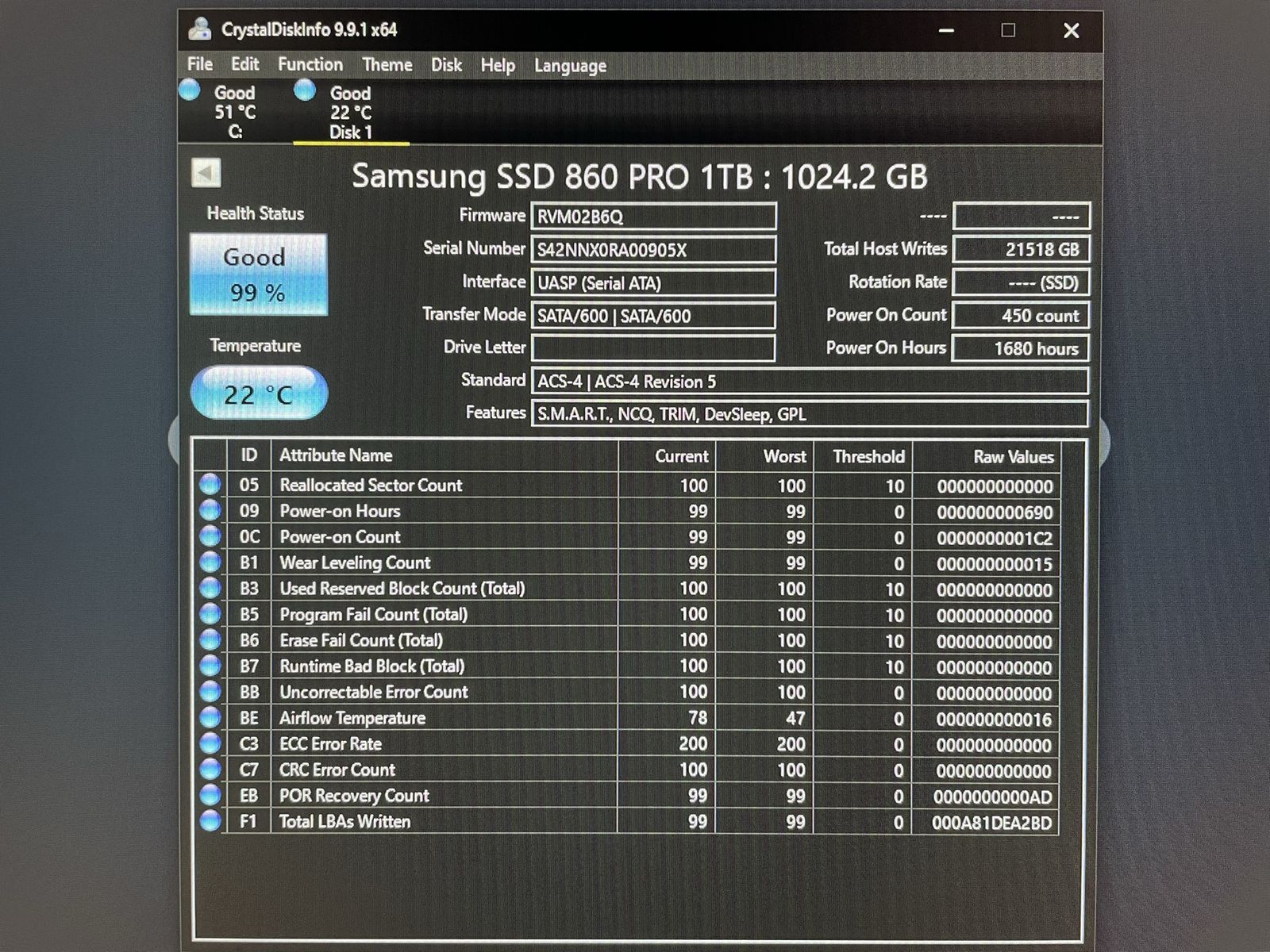Click status orb for Program Fail Count

210,614
